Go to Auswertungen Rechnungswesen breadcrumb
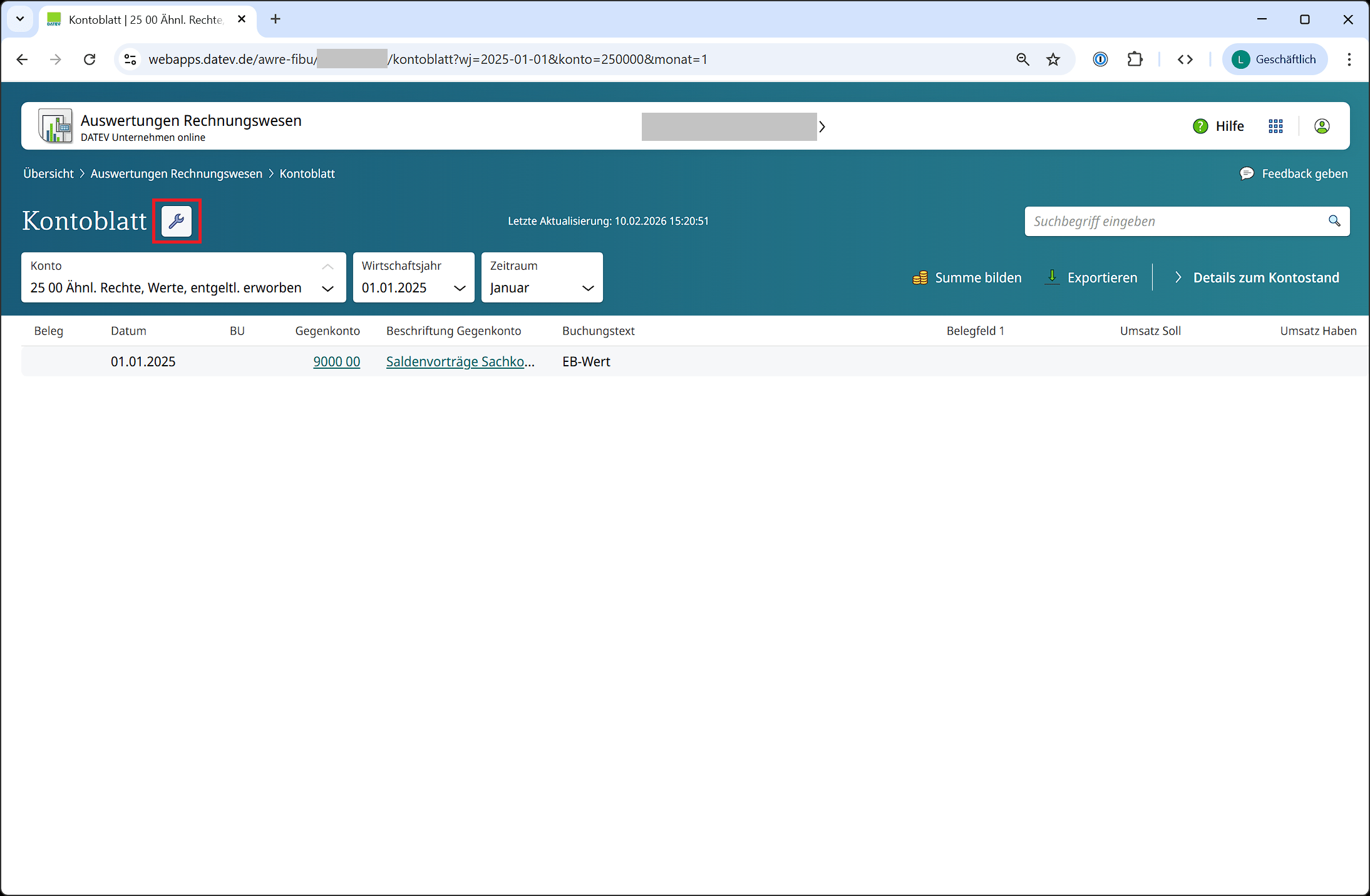The height and width of the screenshot is (896, 1370). click(177, 173)
